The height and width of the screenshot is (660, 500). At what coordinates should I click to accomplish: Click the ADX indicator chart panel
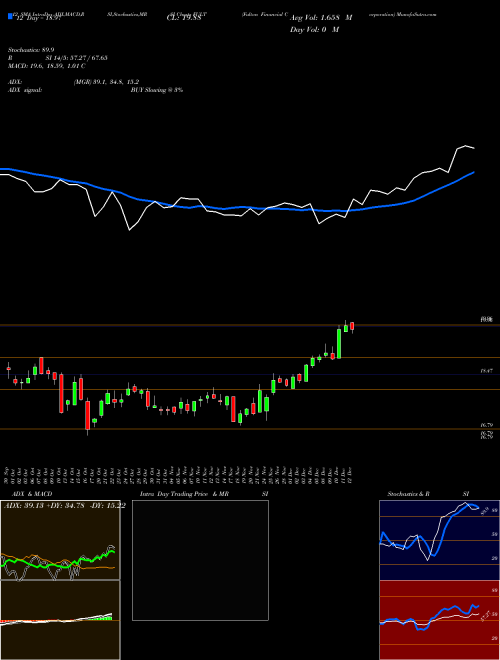click(60, 540)
